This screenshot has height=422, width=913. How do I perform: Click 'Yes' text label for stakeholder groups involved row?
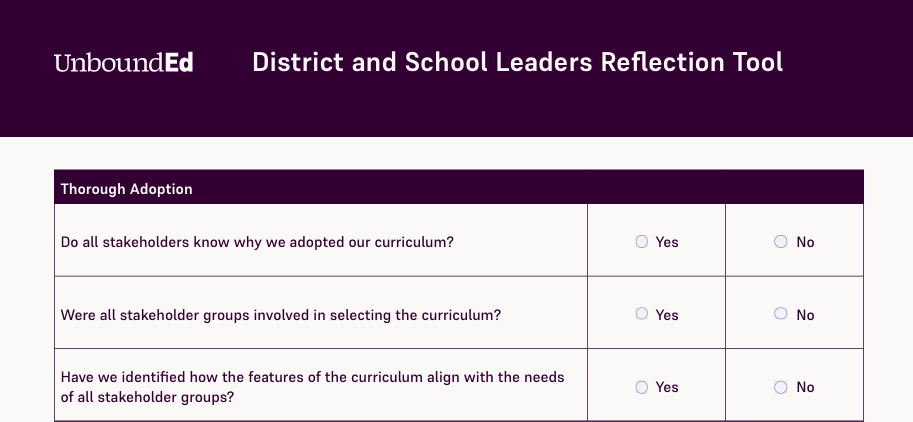[x=667, y=315]
